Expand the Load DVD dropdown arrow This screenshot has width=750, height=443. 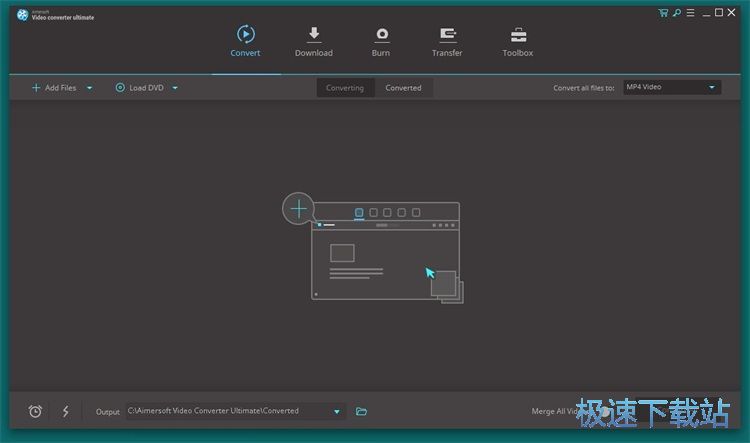(175, 88)
